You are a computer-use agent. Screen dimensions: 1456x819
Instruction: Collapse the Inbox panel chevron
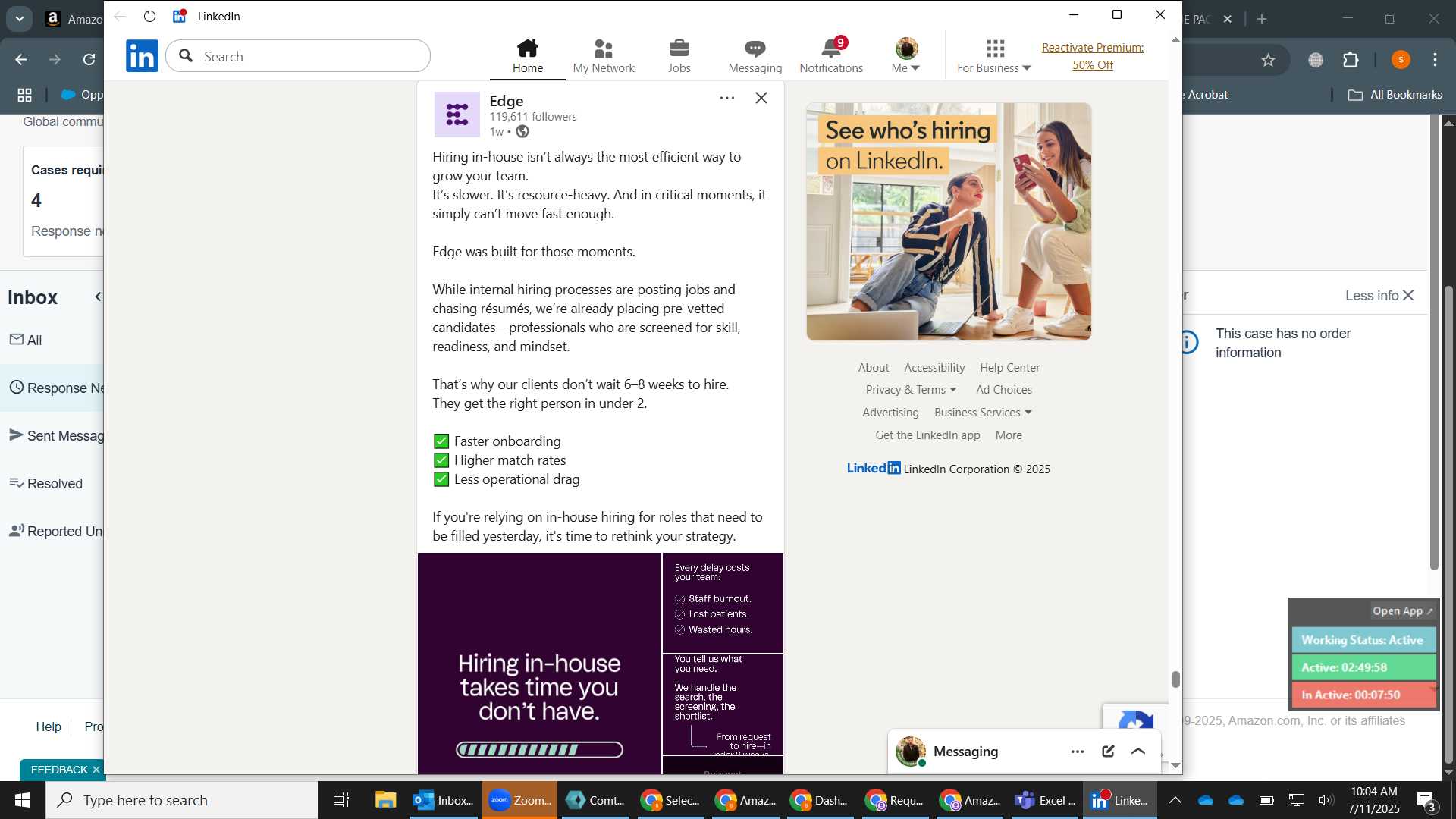98,297
